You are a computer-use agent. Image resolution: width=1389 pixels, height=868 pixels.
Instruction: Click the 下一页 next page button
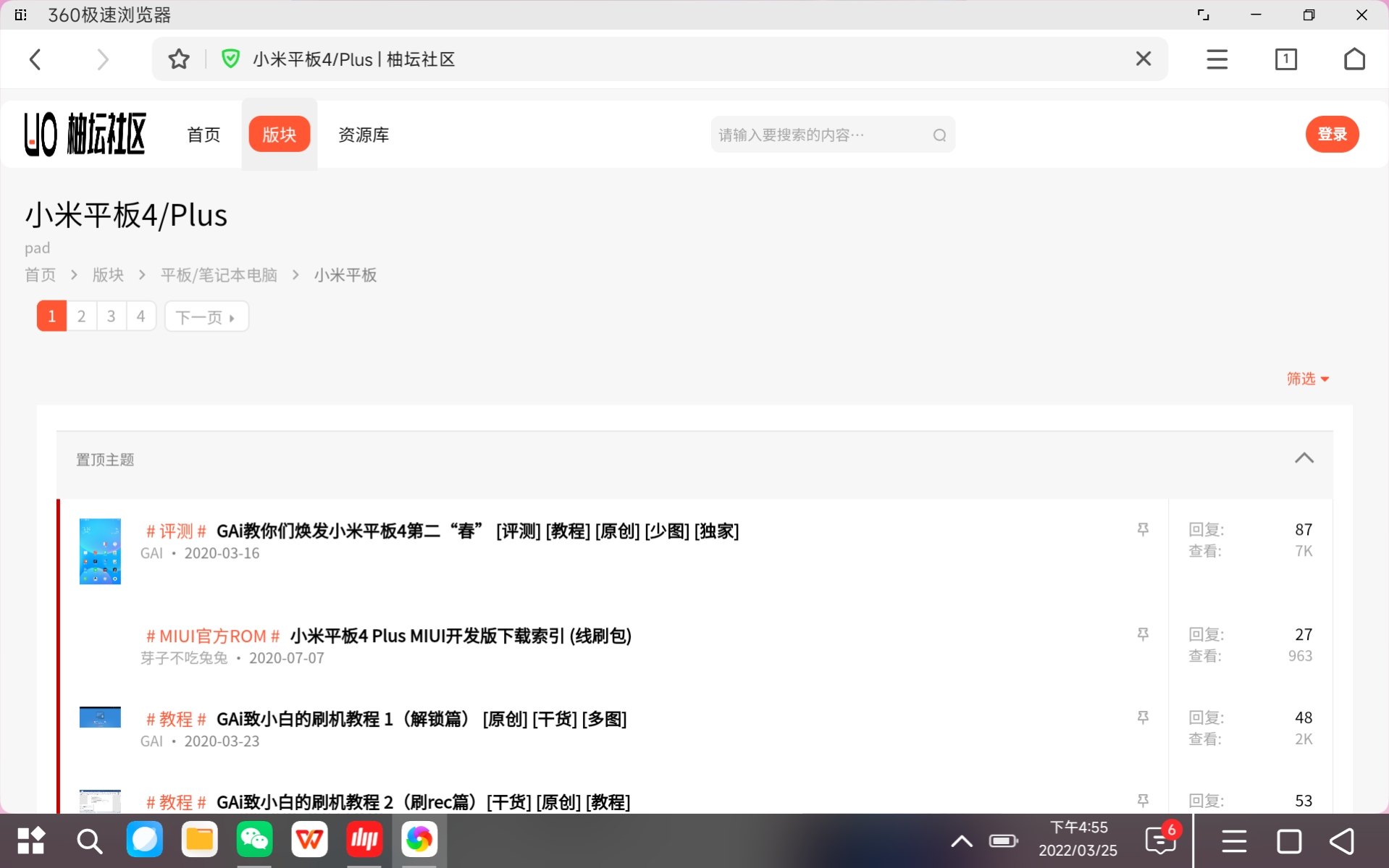coord(206,316)
